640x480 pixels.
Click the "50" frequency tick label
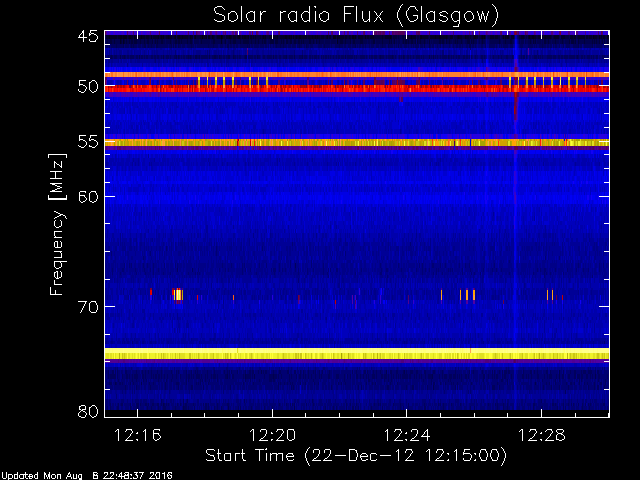point(88,87)
